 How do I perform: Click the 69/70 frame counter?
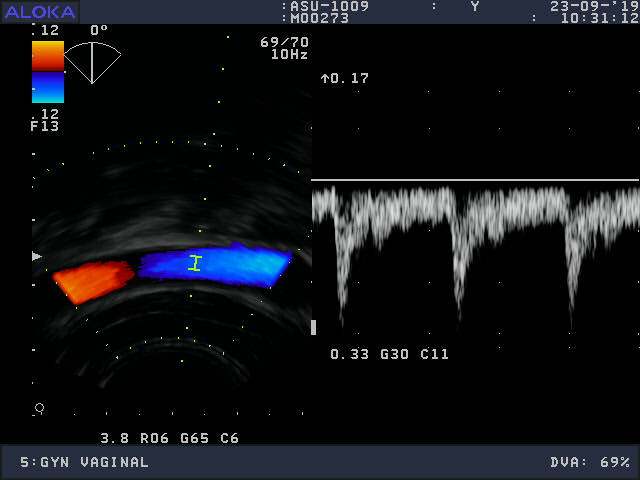pyautogui.click(x=284, y=42)
